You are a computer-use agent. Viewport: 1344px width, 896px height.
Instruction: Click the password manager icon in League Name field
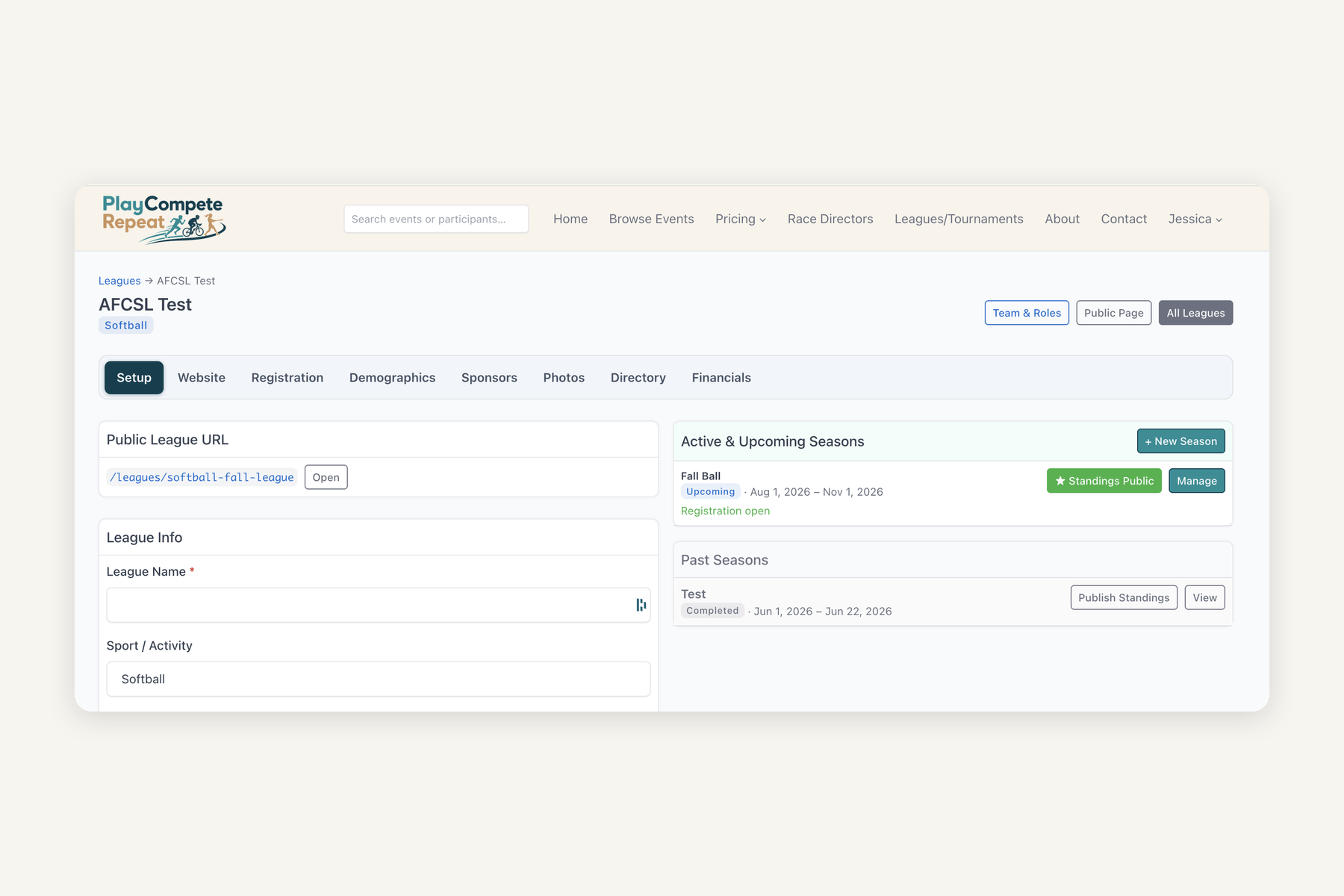click(641, 605)
